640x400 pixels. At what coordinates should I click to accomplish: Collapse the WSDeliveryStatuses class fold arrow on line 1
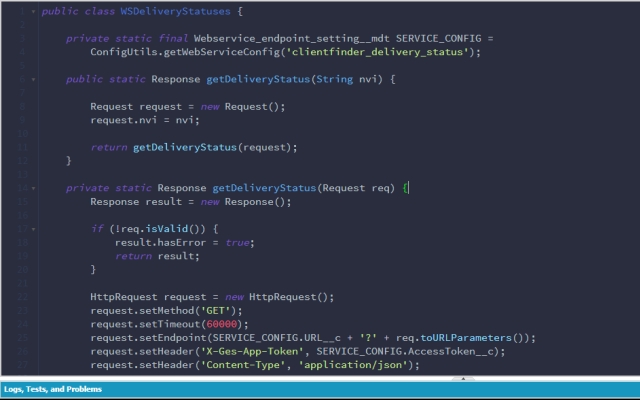33,11
